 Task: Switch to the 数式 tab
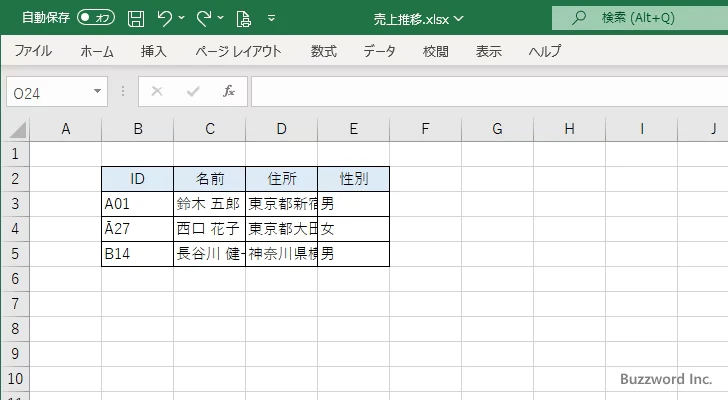point(324,51)
